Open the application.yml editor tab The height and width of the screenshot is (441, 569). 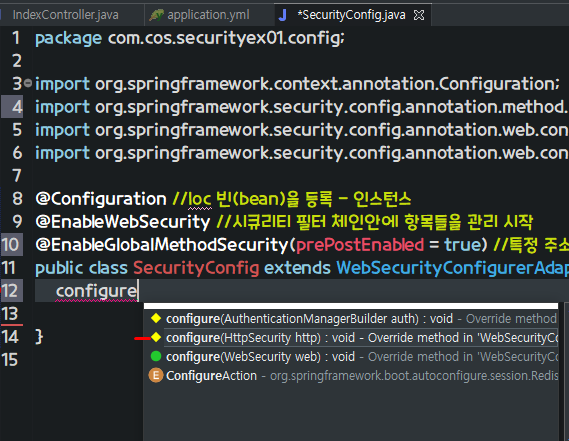tap(208, 15)
